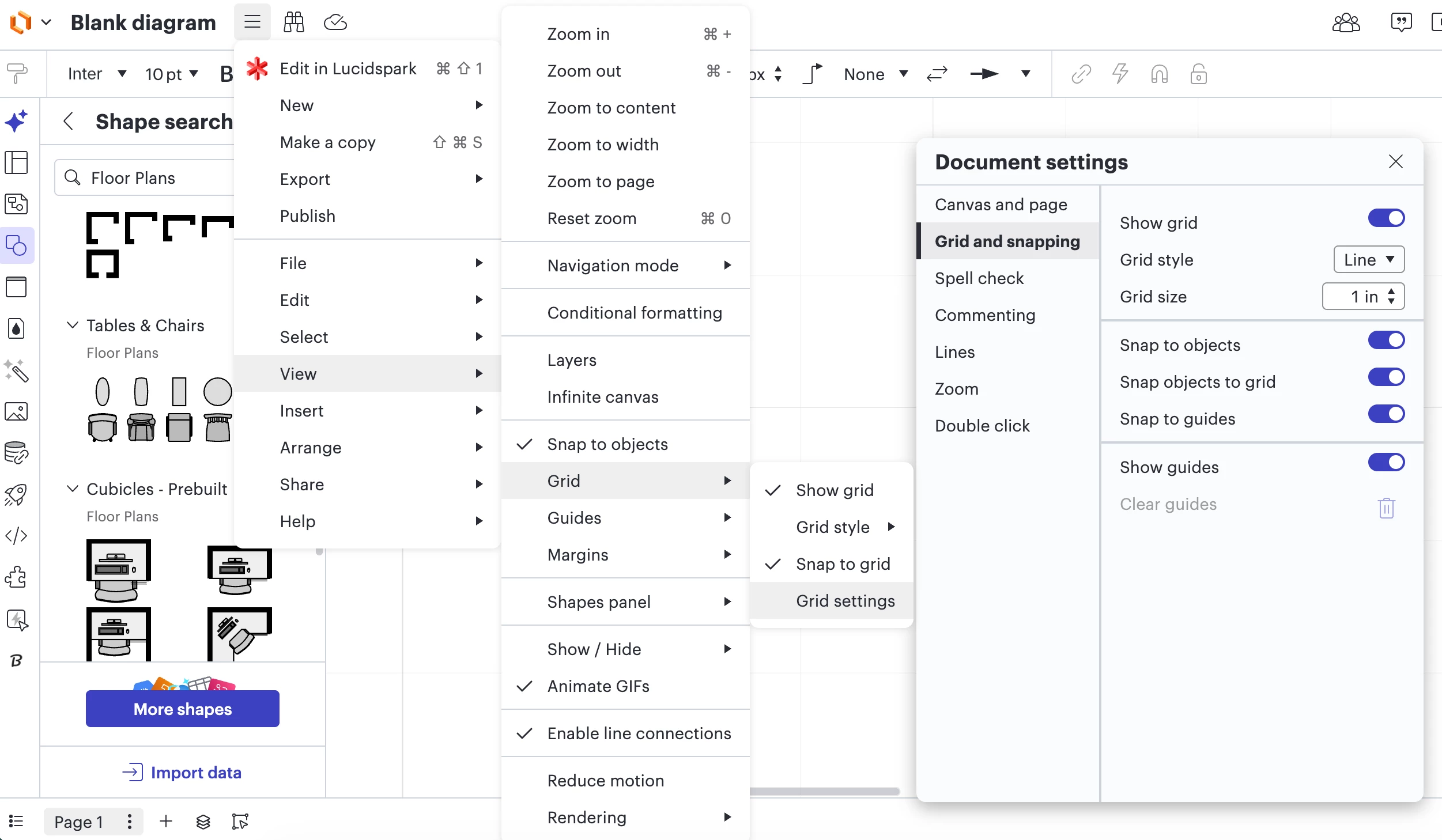Click the More shapes button

pyautogui.click(x=182, y=709)
